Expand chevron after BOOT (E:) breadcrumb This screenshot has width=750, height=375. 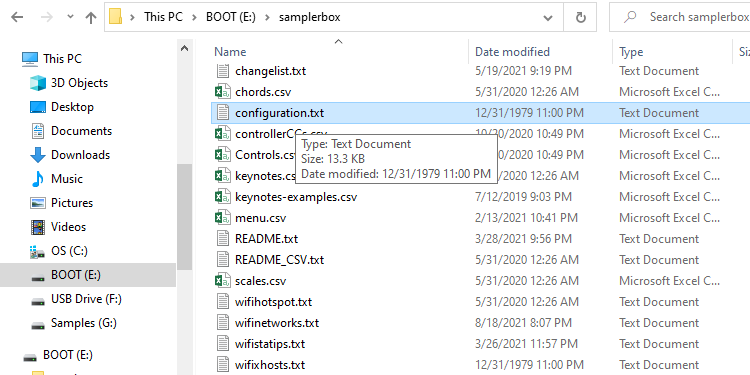tap(267, 18)
